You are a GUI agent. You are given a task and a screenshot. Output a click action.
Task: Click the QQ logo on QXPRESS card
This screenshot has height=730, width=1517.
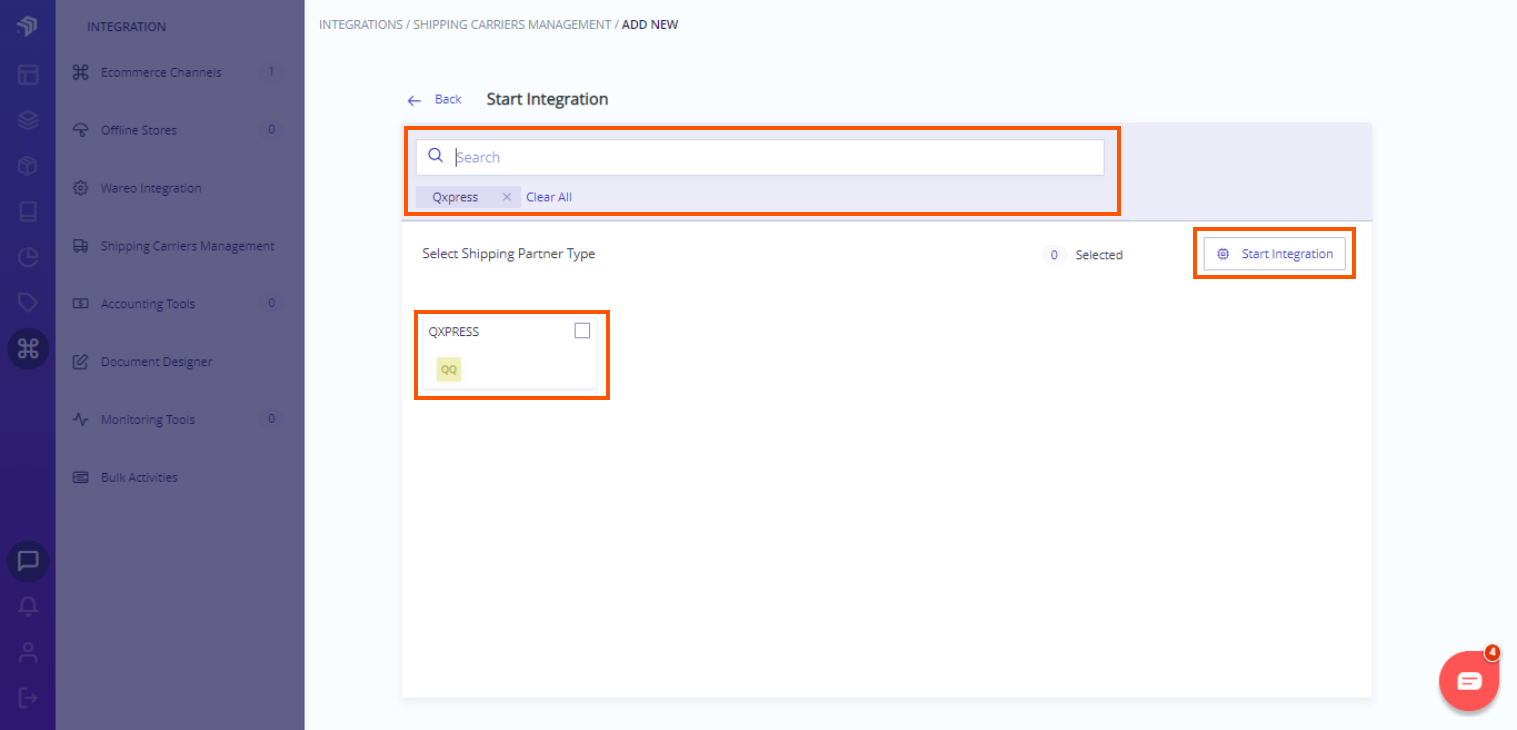click(449, 369)
